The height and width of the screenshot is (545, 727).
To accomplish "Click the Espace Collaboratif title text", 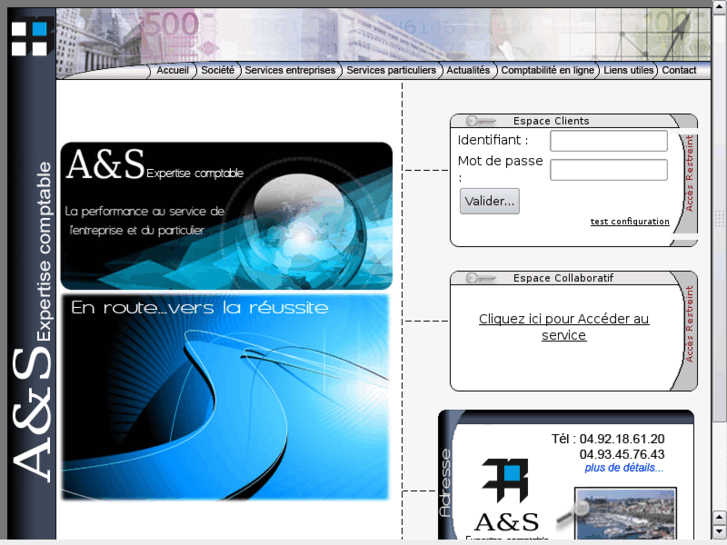I will [563, 278].
